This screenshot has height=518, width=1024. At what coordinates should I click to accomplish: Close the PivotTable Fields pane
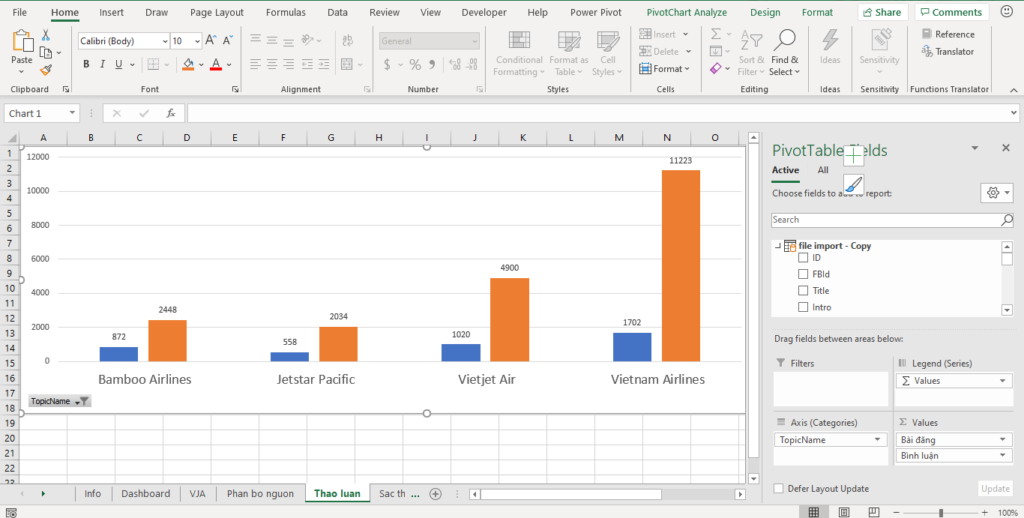click(x=1006, y=148)
